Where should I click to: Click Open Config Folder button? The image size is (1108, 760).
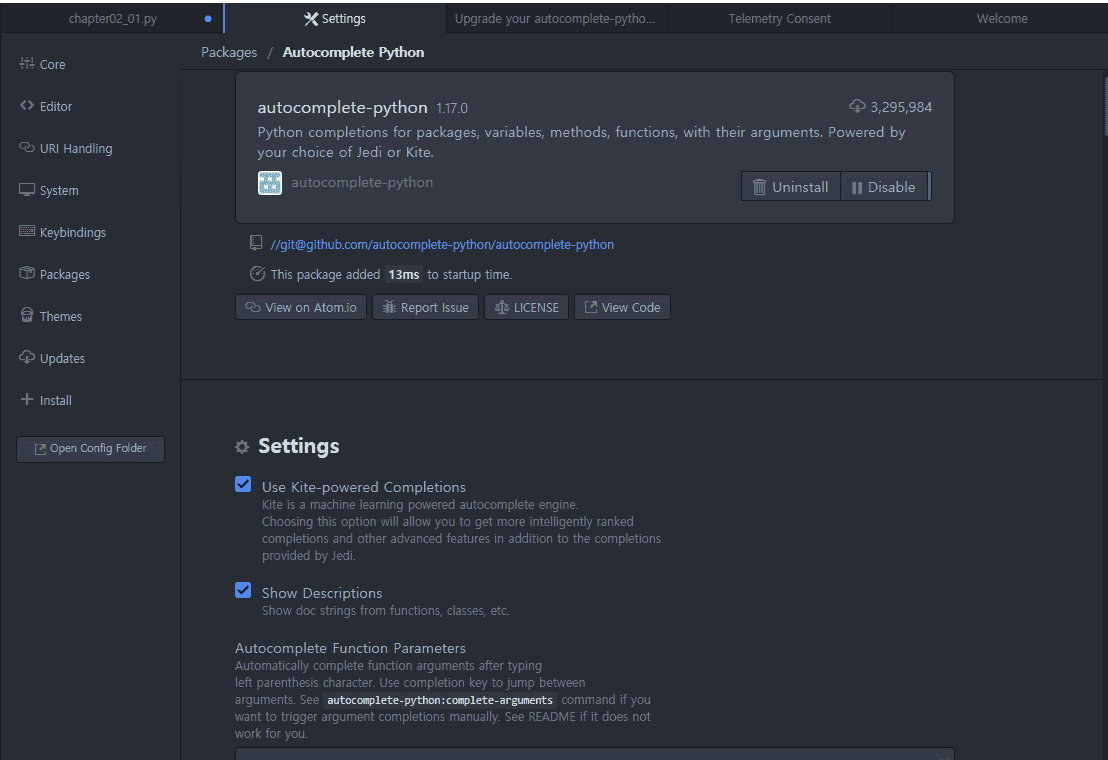point(91,449)
